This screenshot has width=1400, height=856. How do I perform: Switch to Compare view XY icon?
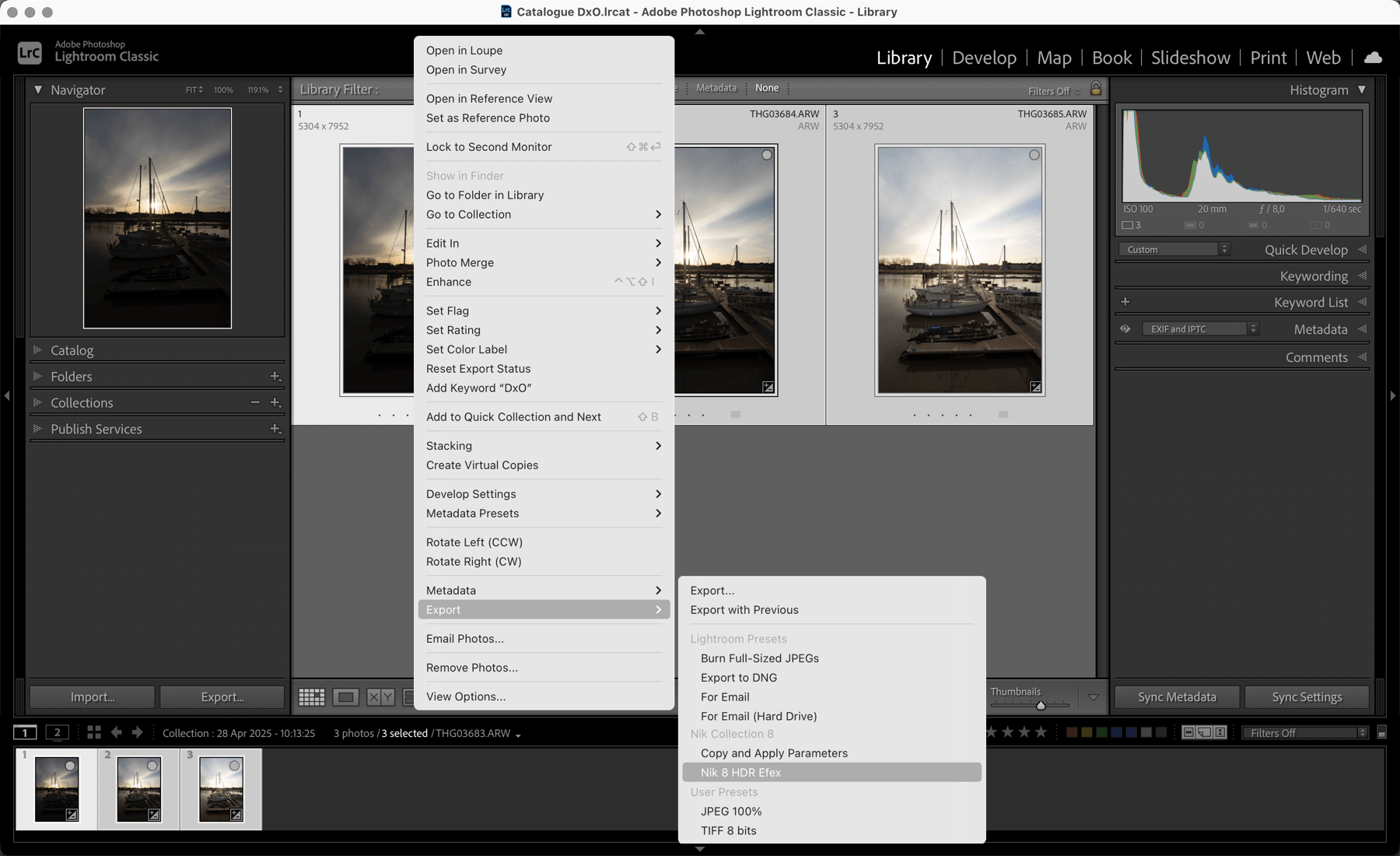click(380, 697)
